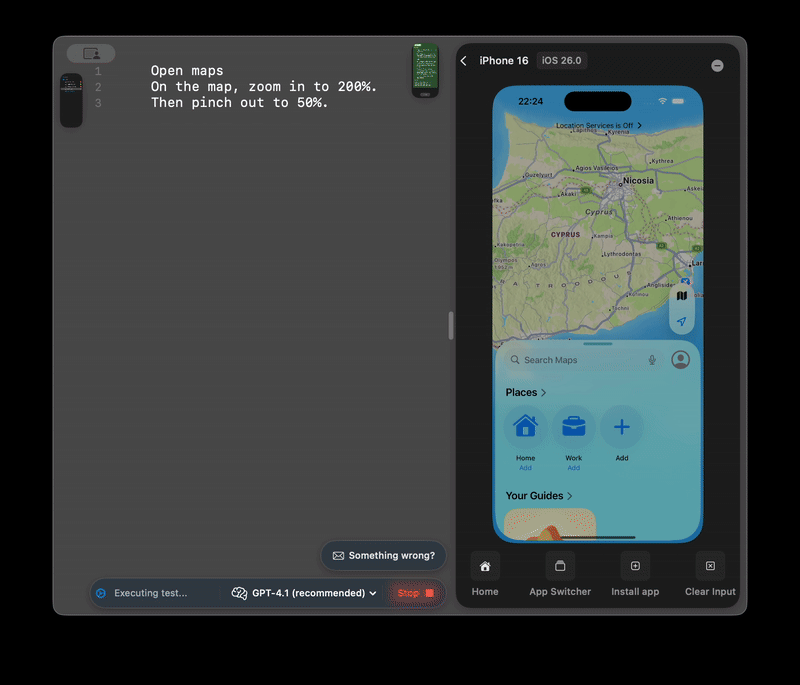This screenshot has width=800, height=685.
Task: Tap the Home place icon
Action: [x=525, y=426]
